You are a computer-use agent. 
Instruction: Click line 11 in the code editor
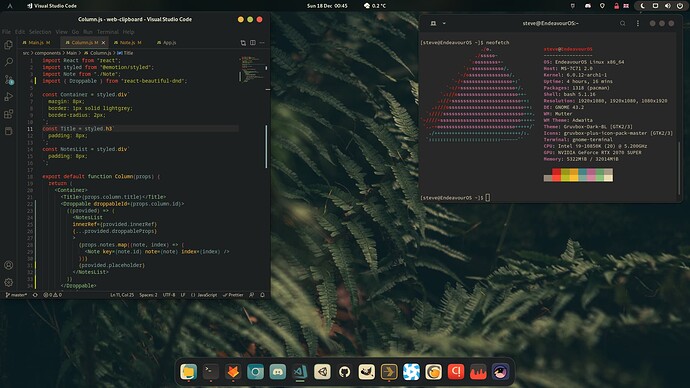click(141, 128)
